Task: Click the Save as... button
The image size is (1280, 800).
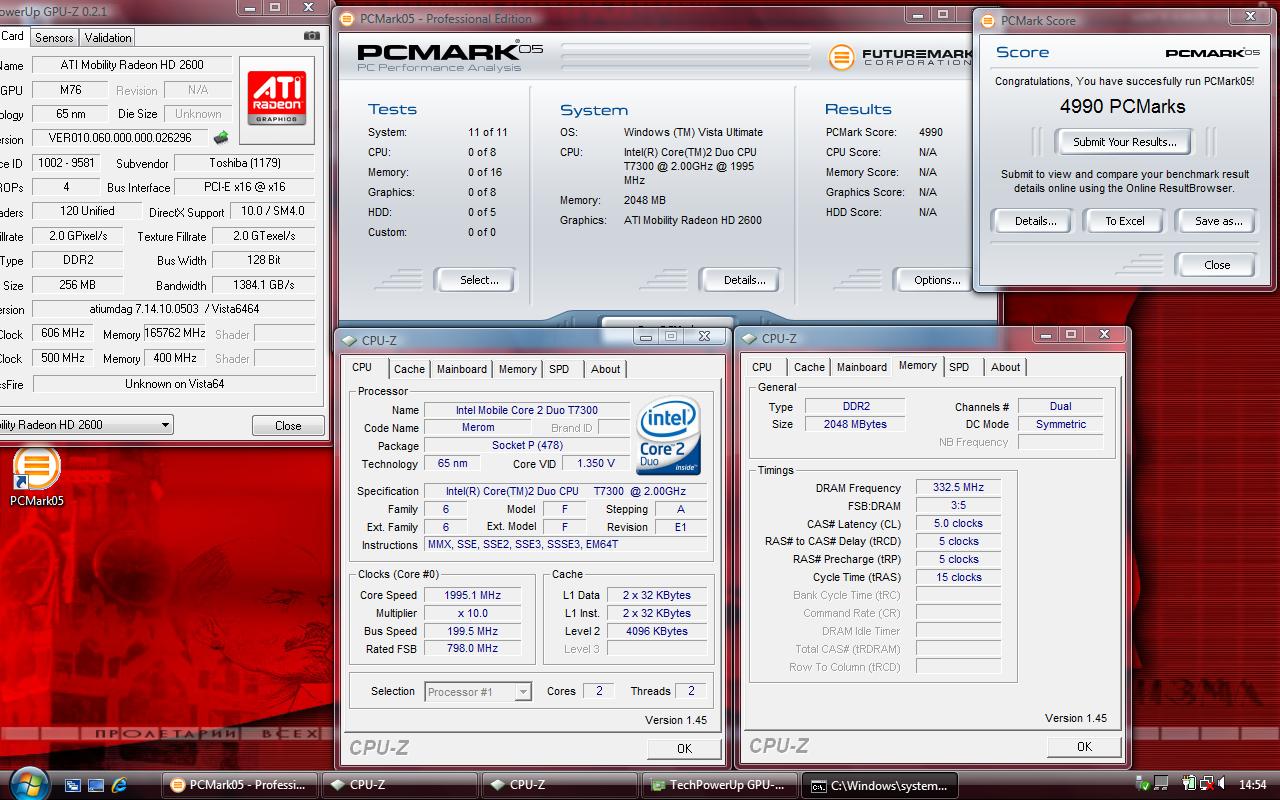Action: (1218, 221)
